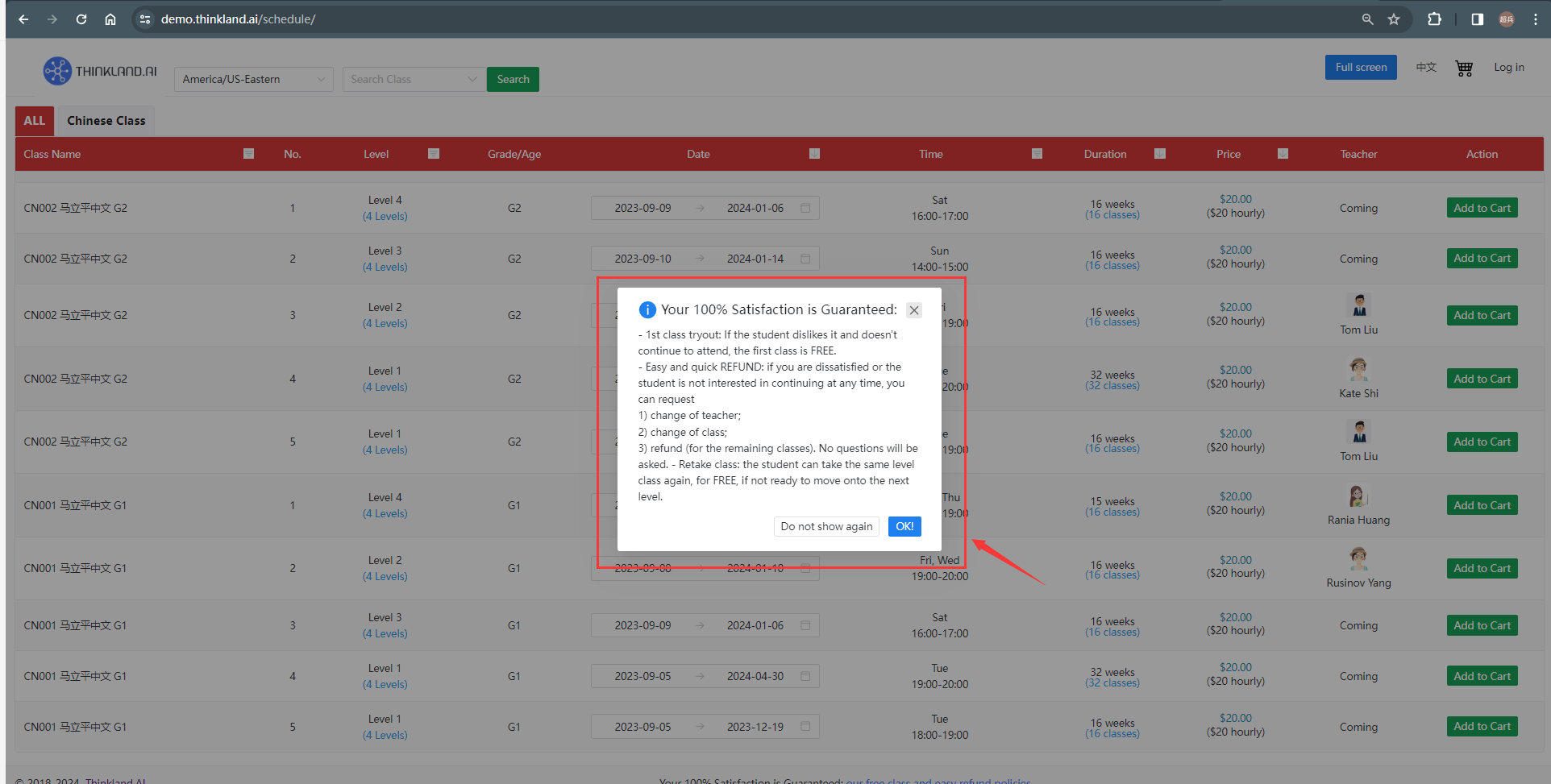Click the Thinkland.AI logo
1551x784 pixels.
[x=100, y=71]
